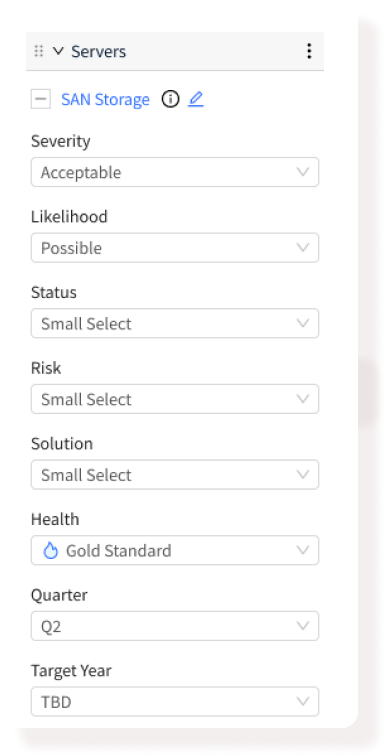Click the drag handle beside Servers
Screen dimensions: 386x756
click(39, 51)
